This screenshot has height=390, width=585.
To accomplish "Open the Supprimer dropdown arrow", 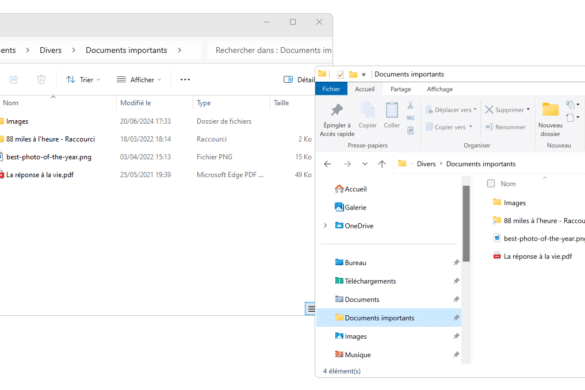I will pyautogui.click(x=528, y=109).
